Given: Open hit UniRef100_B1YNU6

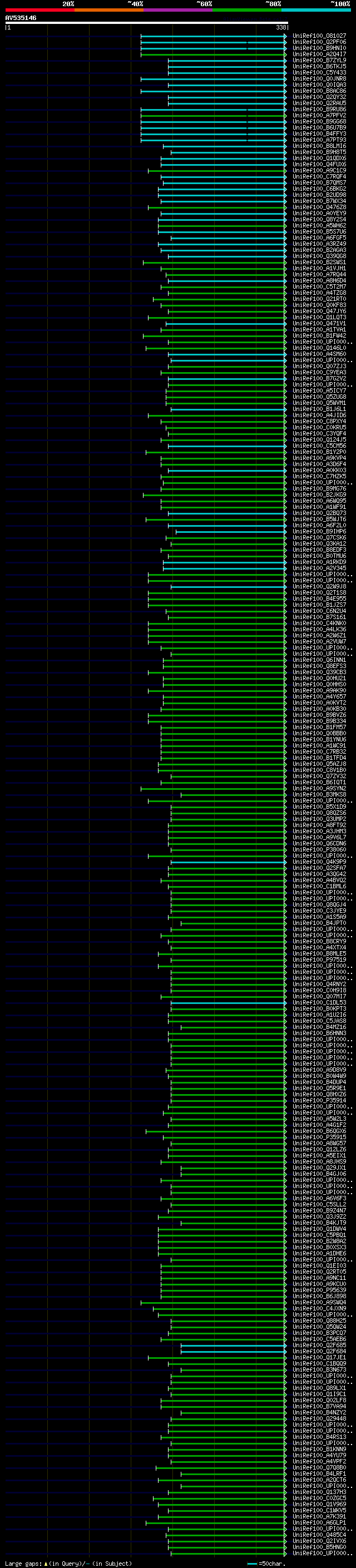Looking at the screenshot, I should (319, 740).
